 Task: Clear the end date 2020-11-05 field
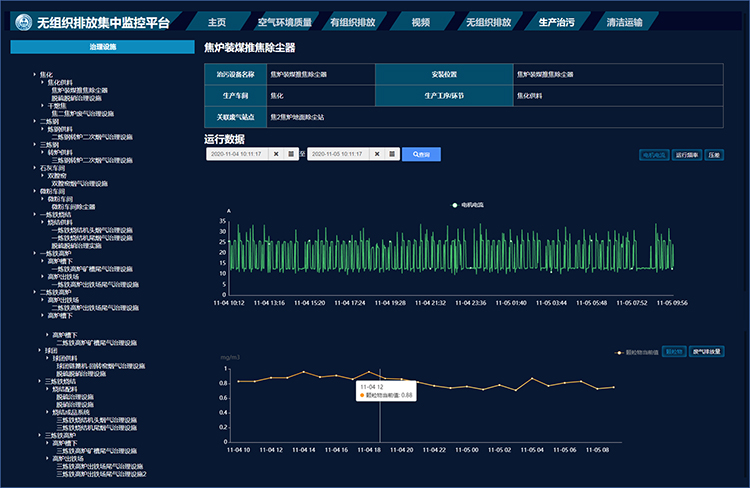(x=376, y=154)
